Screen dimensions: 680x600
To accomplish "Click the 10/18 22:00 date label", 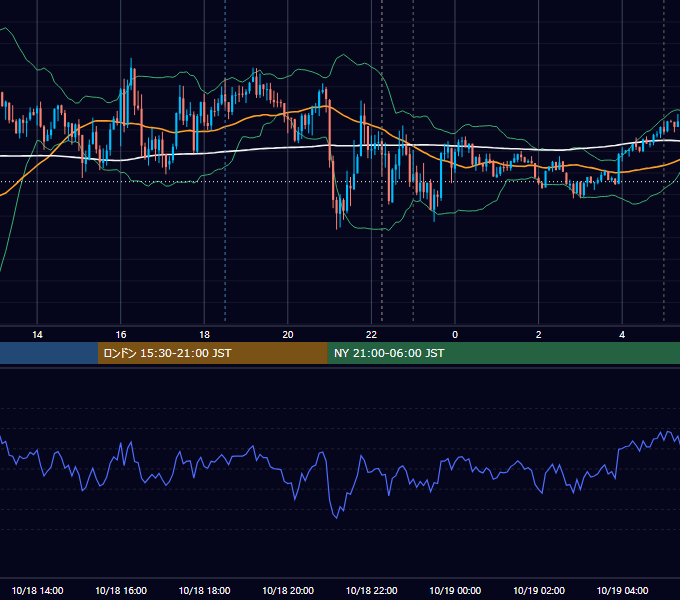I will [371, 590].
